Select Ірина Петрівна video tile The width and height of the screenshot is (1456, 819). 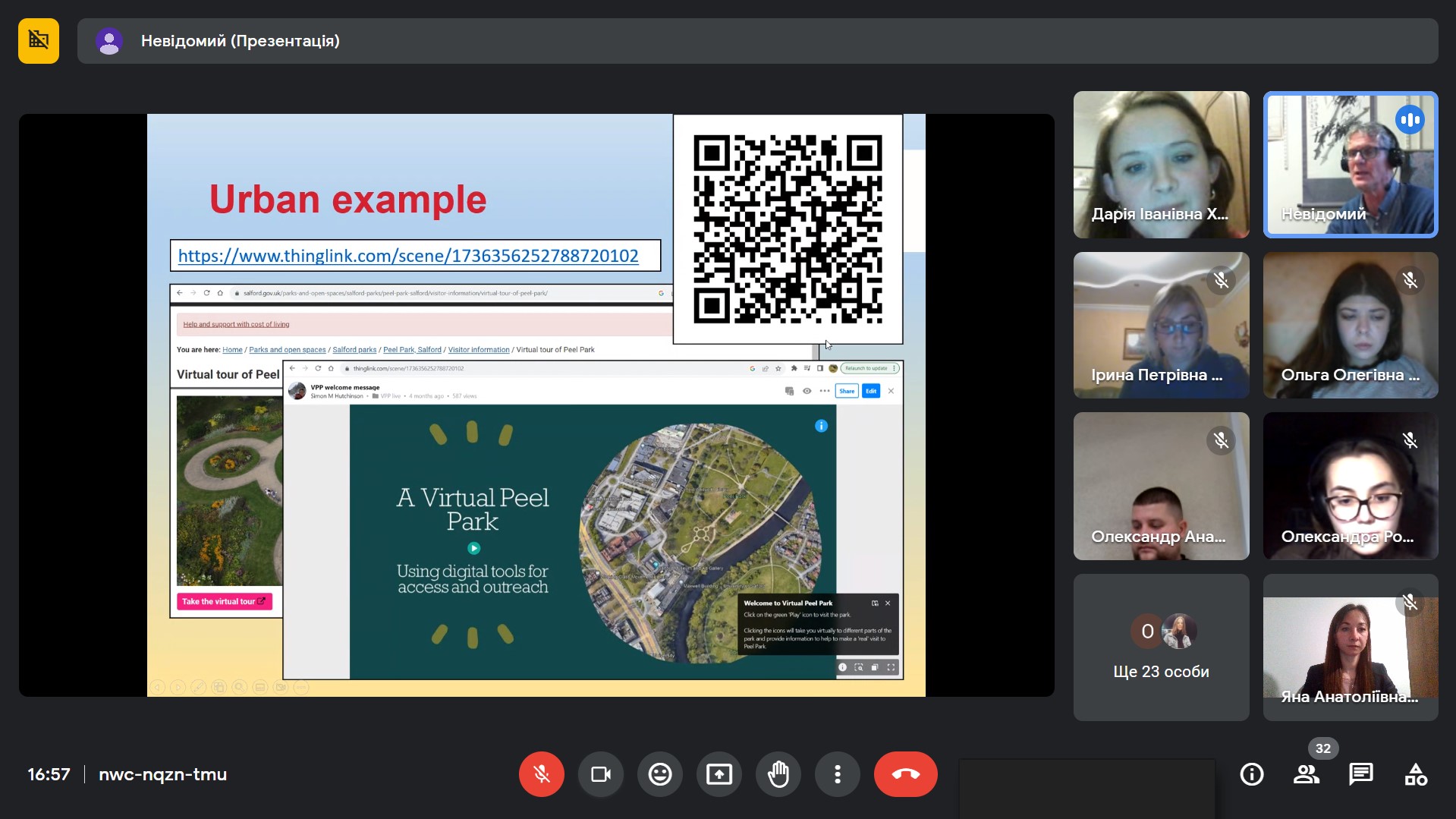click(x=1161, y=326)
